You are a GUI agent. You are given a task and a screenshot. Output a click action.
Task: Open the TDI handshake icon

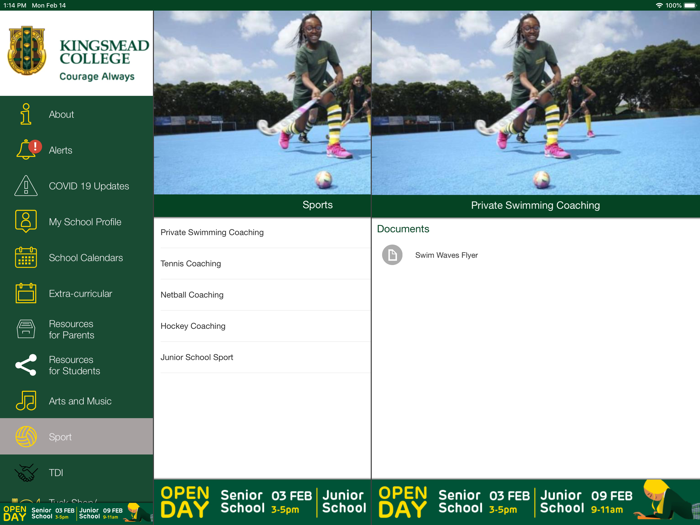point(26,473)
